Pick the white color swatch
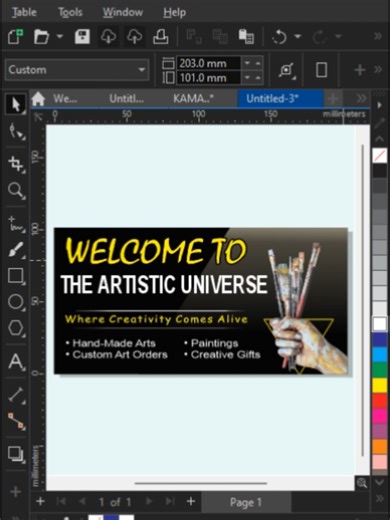 [x=379, y=324]
